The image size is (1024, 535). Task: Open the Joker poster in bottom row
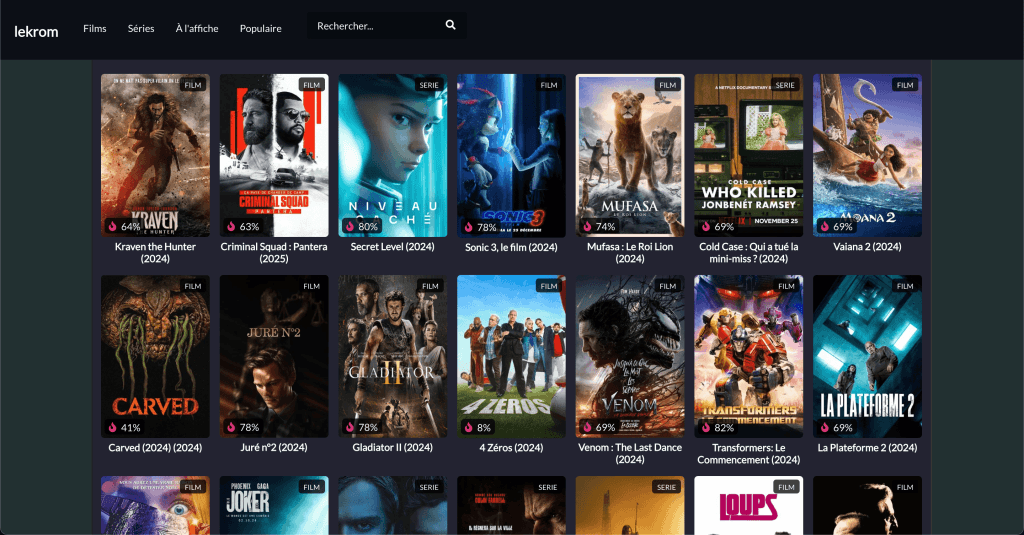point(274,506)
